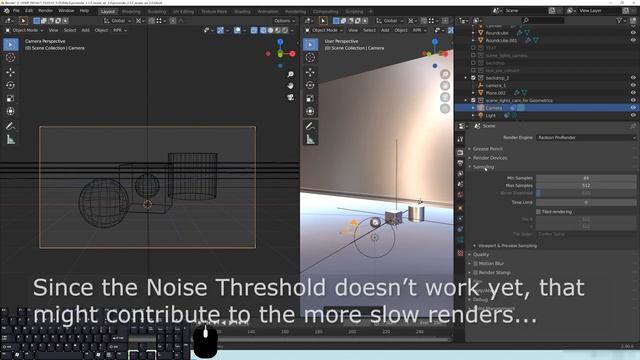640x360 pixels.
Task: Select the Transform tool in right viewport
Action: 310,111
